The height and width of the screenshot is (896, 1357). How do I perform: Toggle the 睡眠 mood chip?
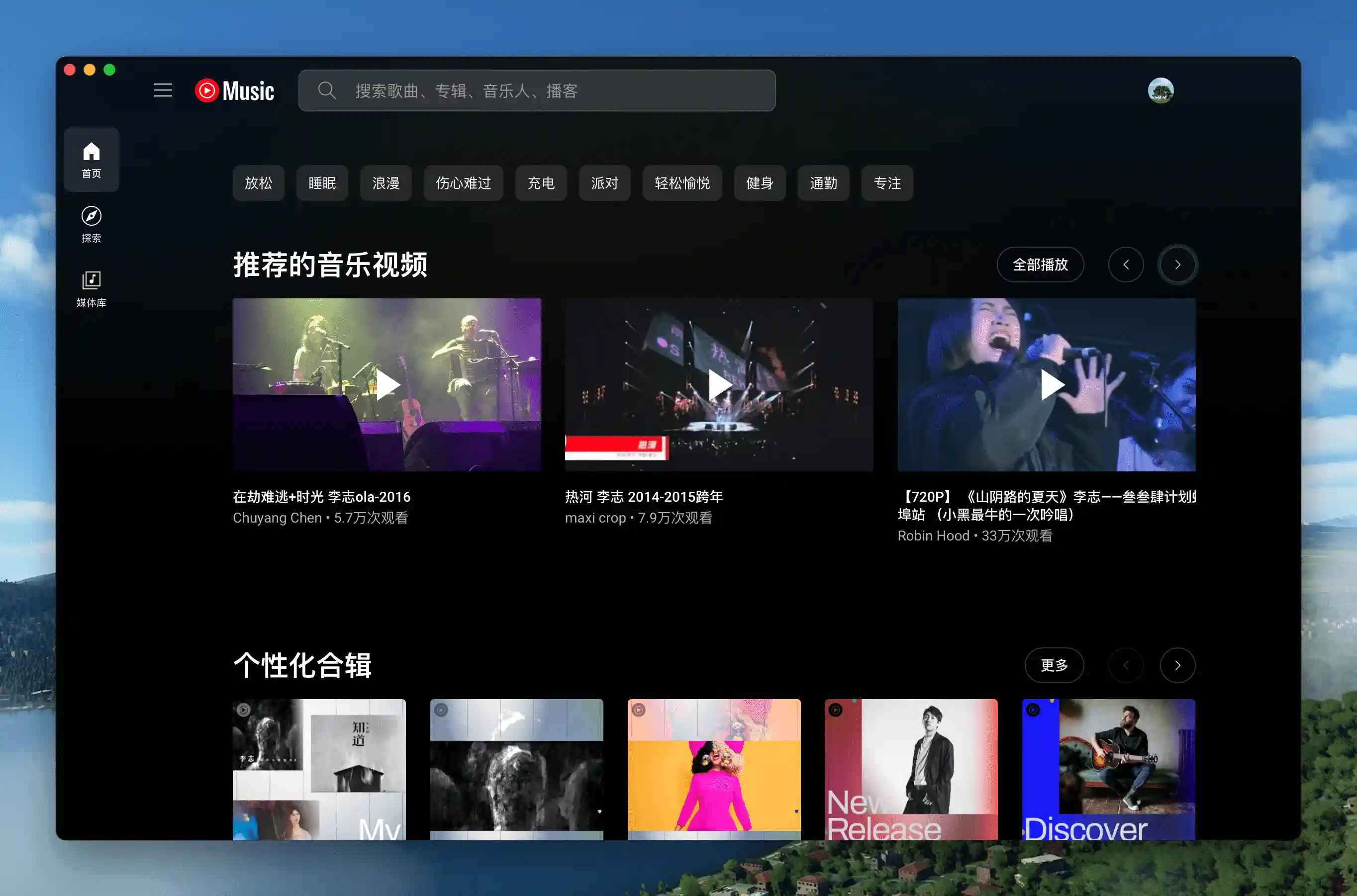(x=322, y=183)
